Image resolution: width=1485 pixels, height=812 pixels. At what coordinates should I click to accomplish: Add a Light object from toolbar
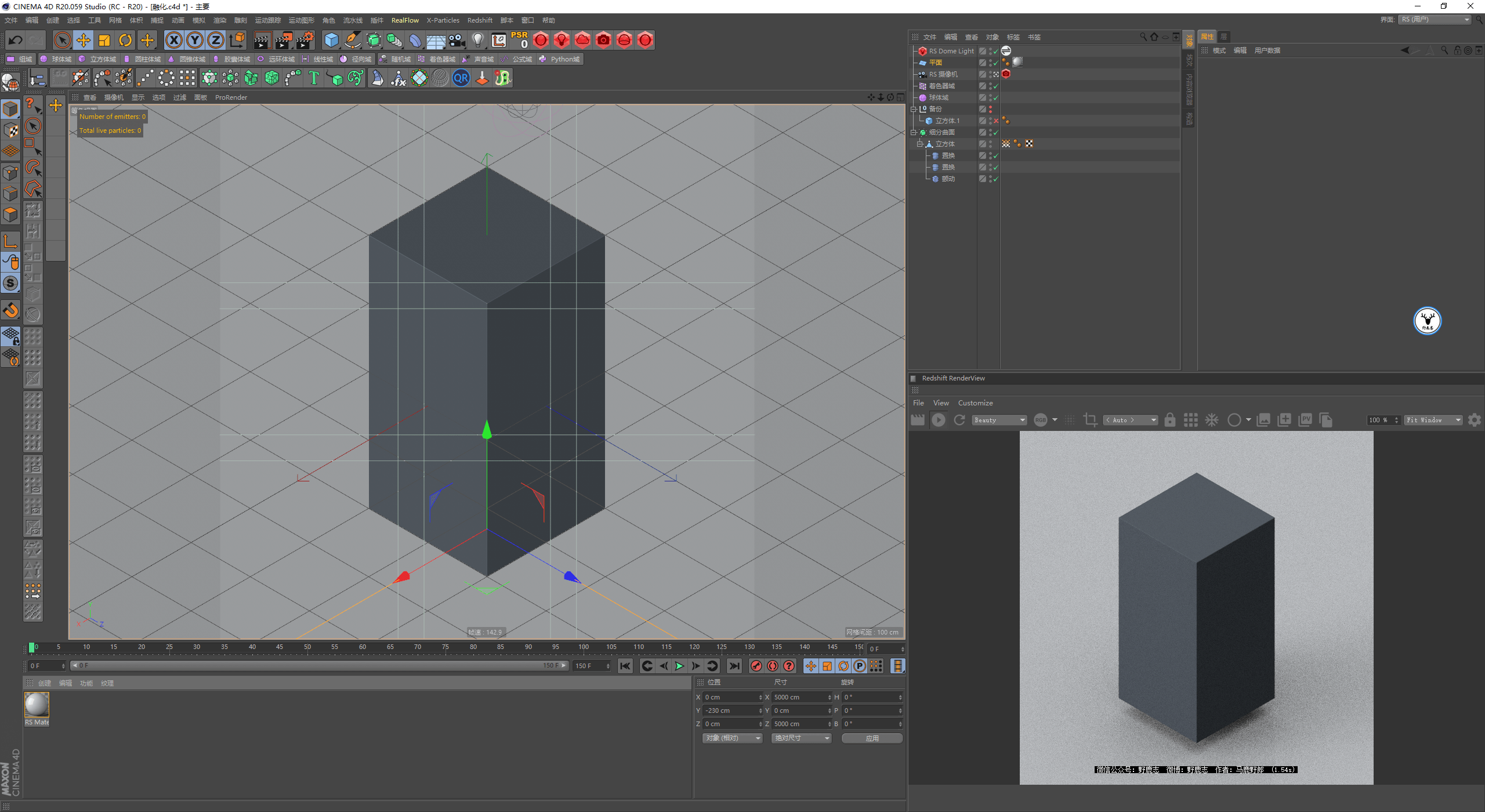click(478, 40)
